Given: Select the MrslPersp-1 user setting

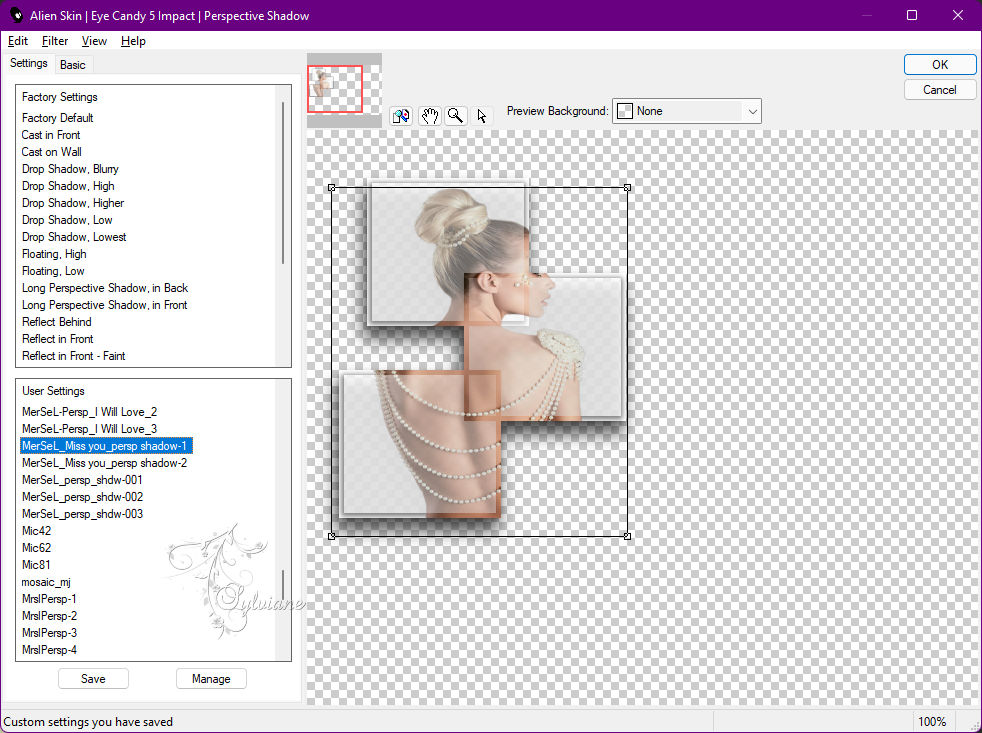Looking at the screenshot, I should point(49,598).
